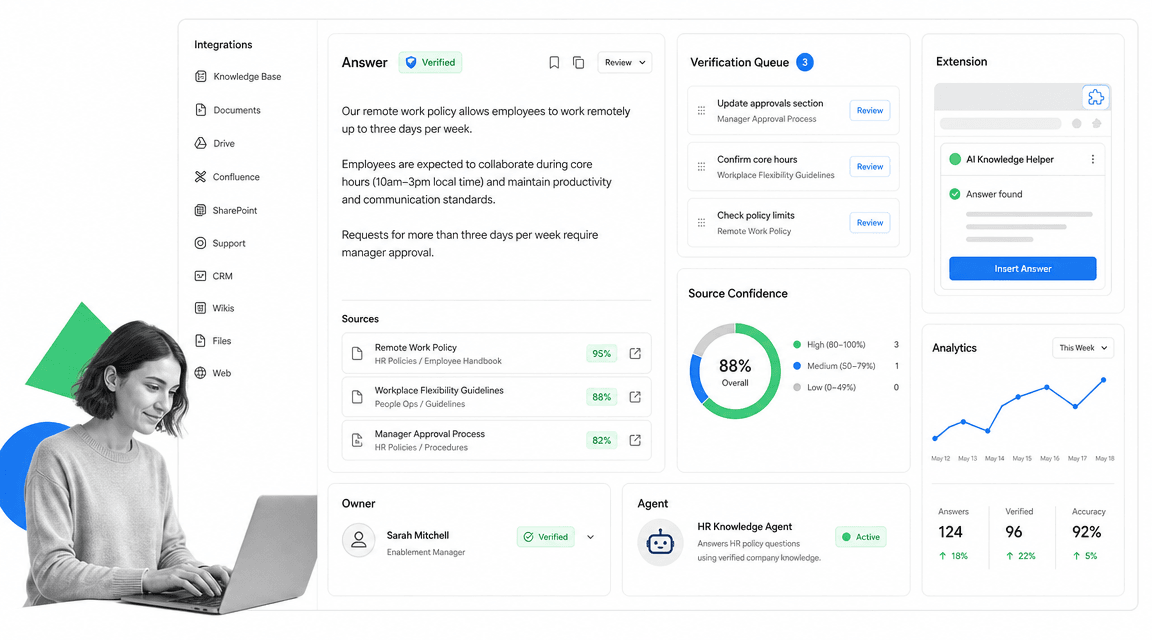Image resolution: width=1152 pixels, height=640 pixels.
Task: Click the HR Knowledge Agent robot avatar
Action: pyautogui.click(x=660, y=542)
